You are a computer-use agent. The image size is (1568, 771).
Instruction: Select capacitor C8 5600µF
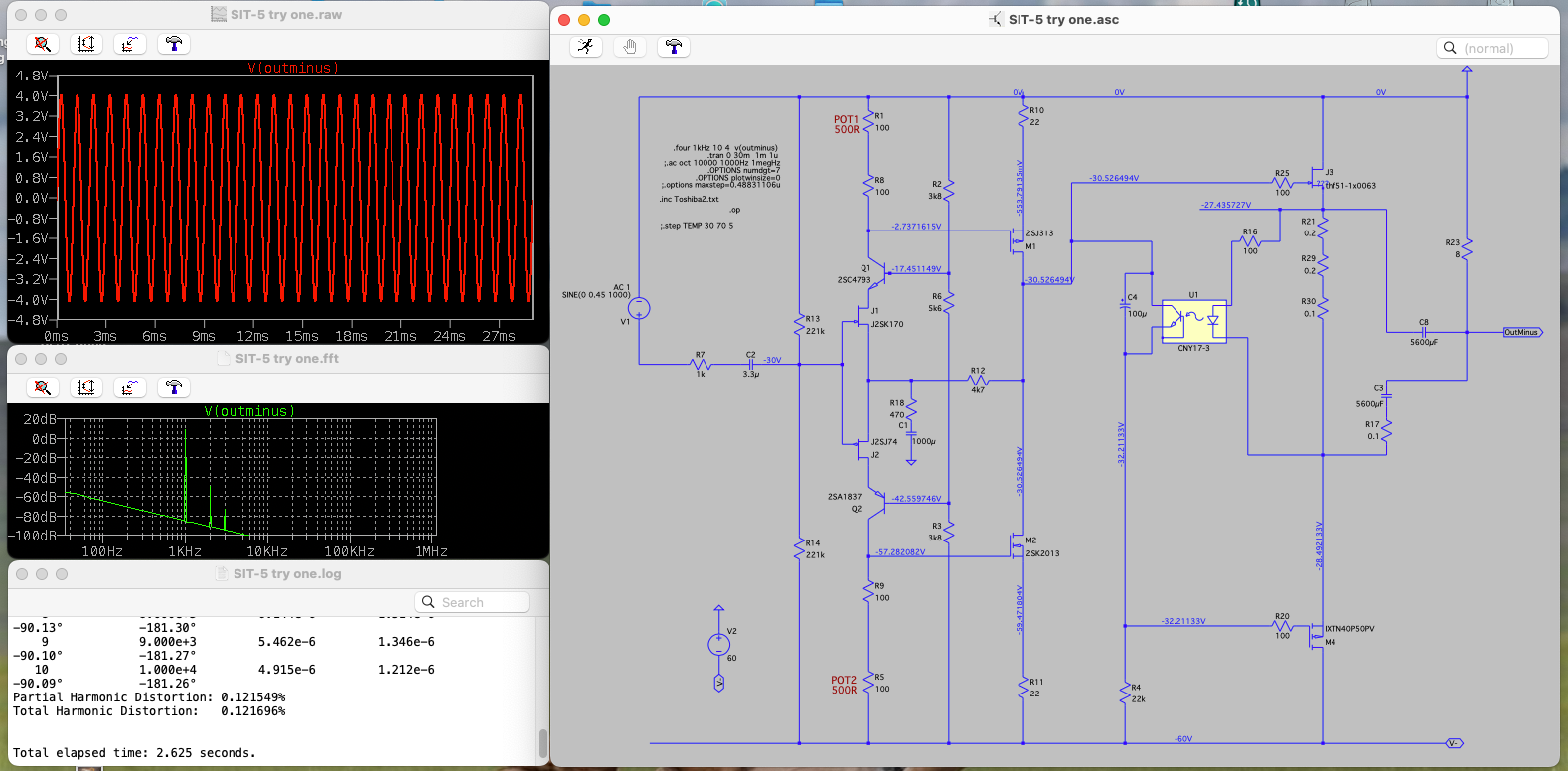[x=1423, y=332]
